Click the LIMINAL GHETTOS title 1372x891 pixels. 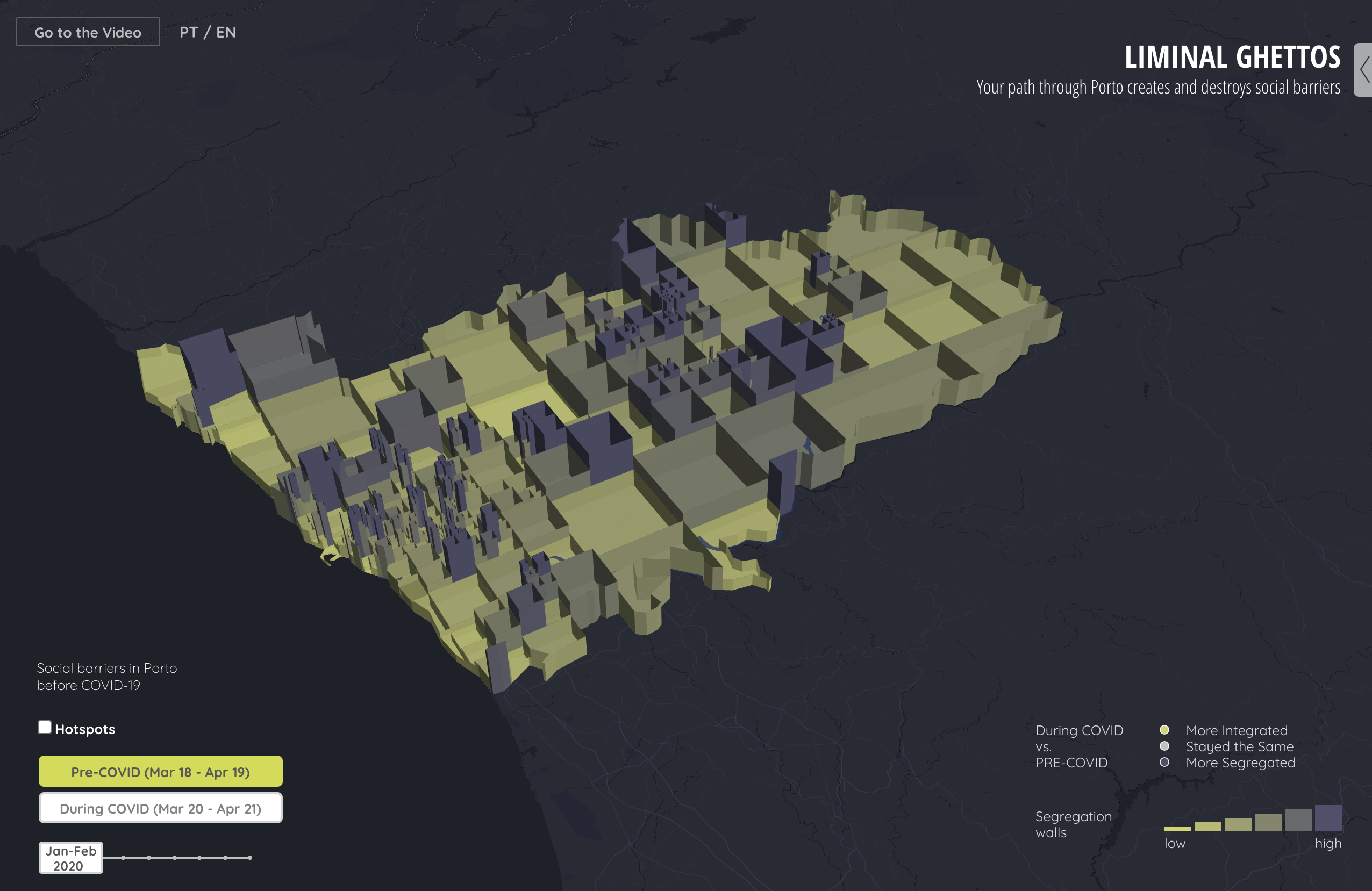(1233, 56)
